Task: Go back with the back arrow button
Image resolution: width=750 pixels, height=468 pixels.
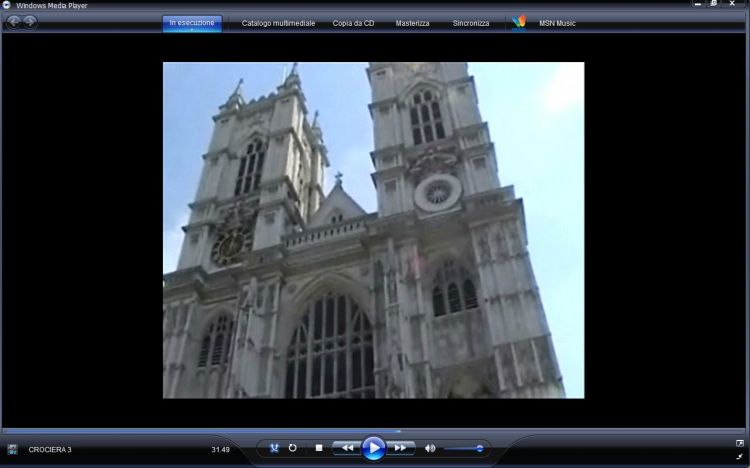Action: [x=14, y=22]
